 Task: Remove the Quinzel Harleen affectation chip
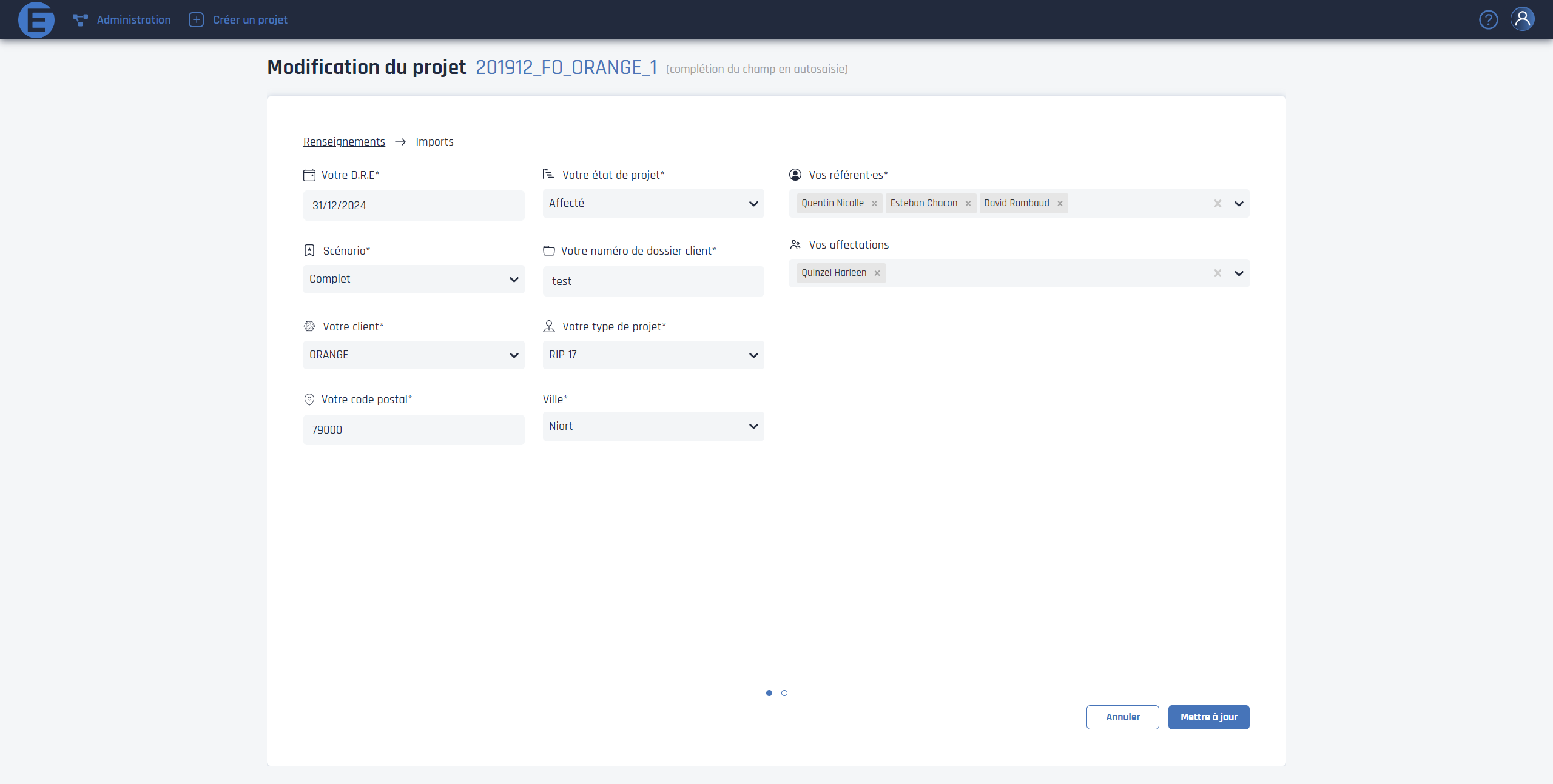point(877,273)
